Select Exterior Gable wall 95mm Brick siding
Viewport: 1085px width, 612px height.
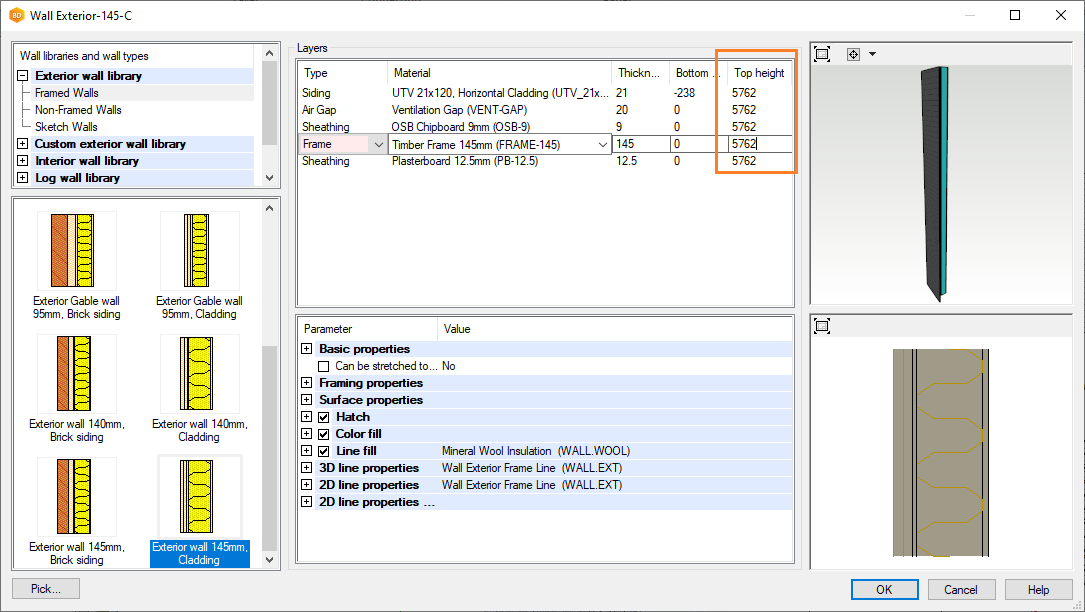click(x=77, y=251)
